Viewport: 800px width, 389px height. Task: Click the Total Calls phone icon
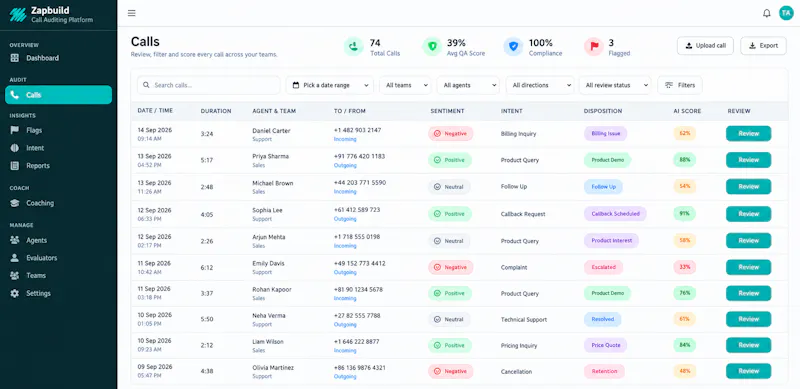[353, 46]
